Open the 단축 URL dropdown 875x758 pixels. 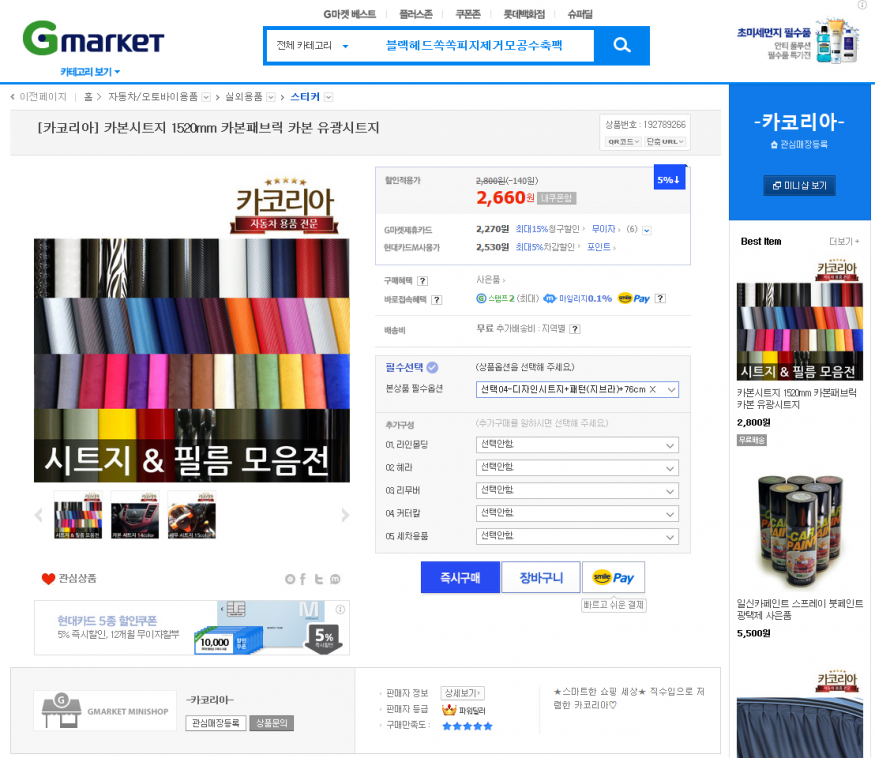click(x=665, y=142)
